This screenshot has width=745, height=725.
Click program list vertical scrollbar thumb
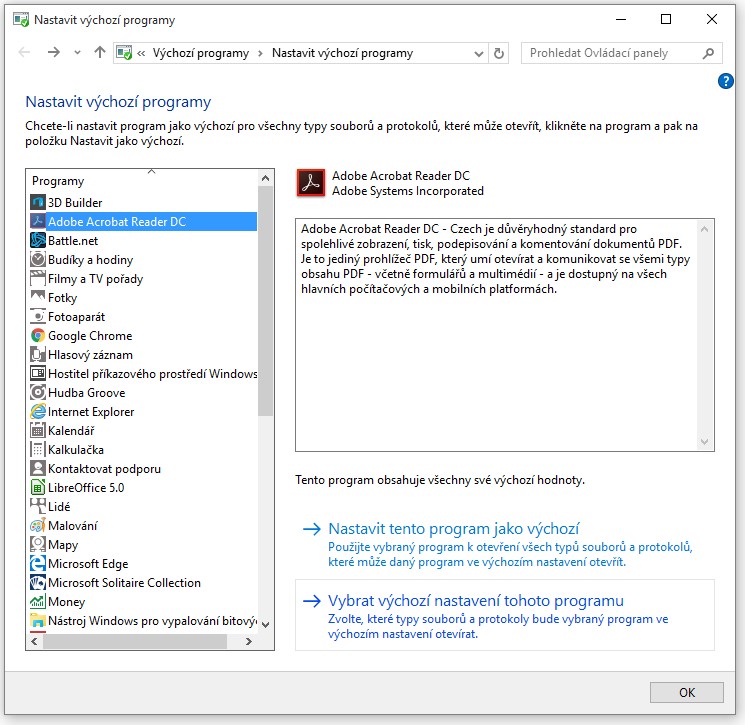(x=266, y=301)
